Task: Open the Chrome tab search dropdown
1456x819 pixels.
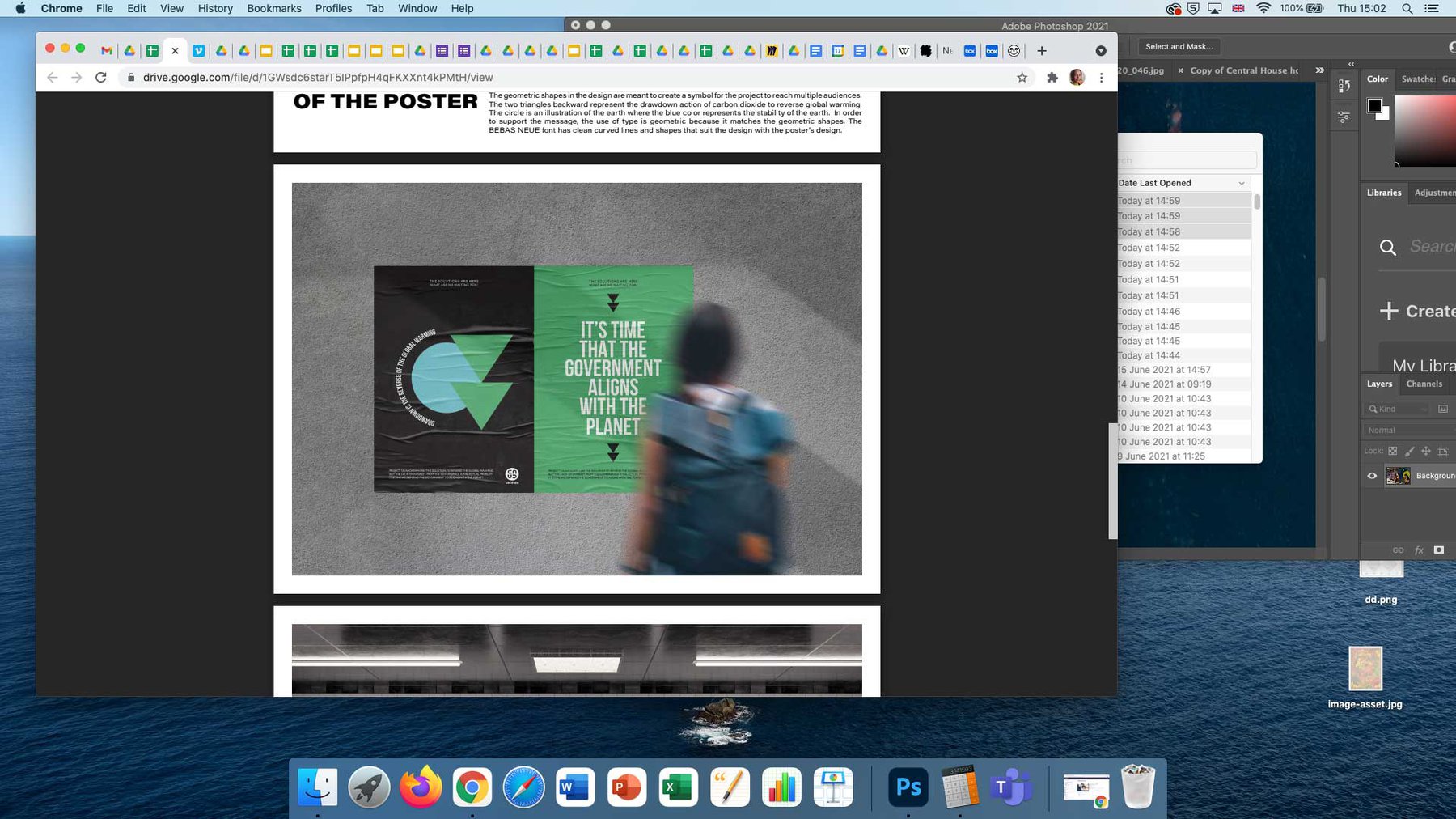Action: (1101, 51)
